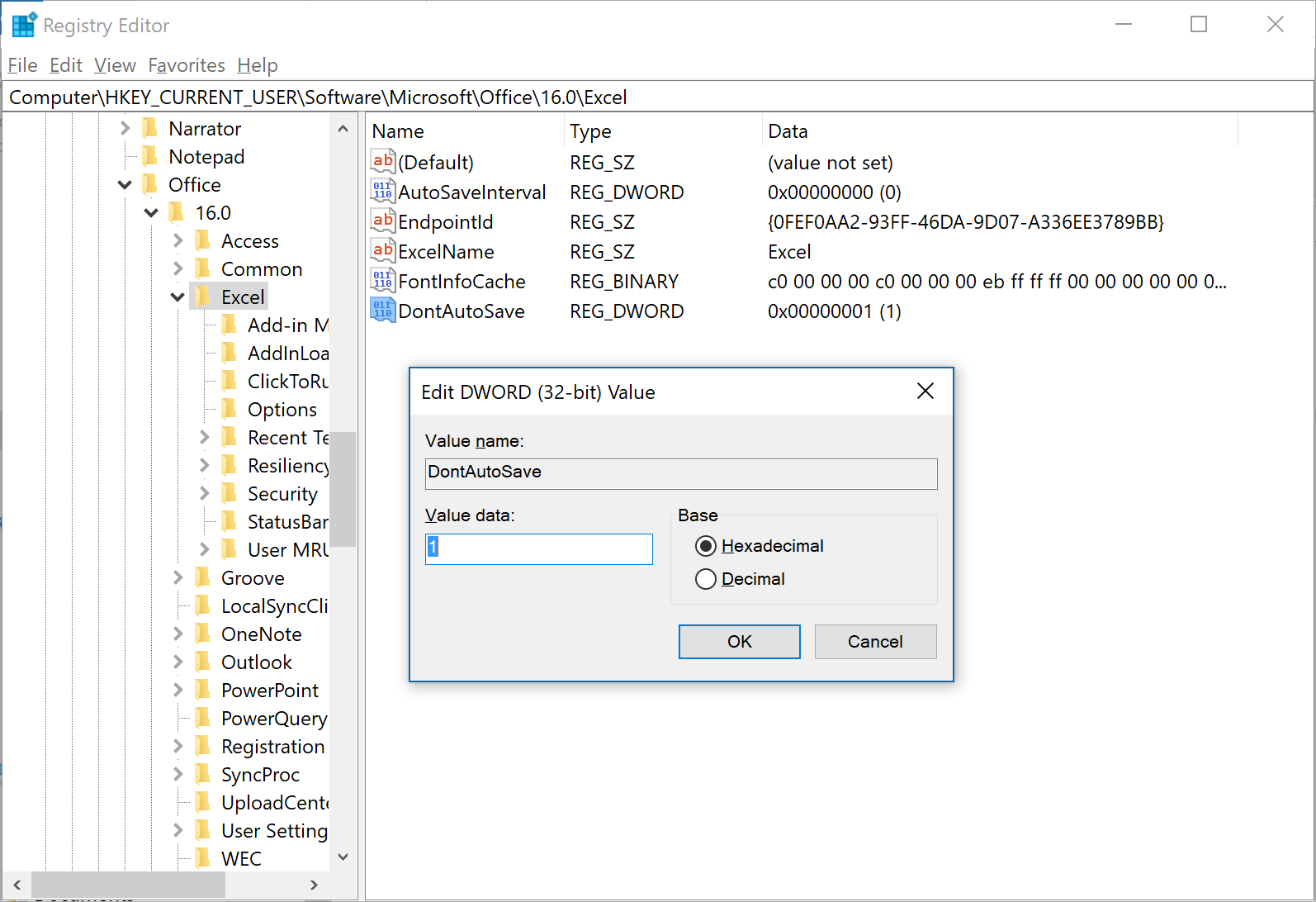Click the Type column header

click(663, 131)
